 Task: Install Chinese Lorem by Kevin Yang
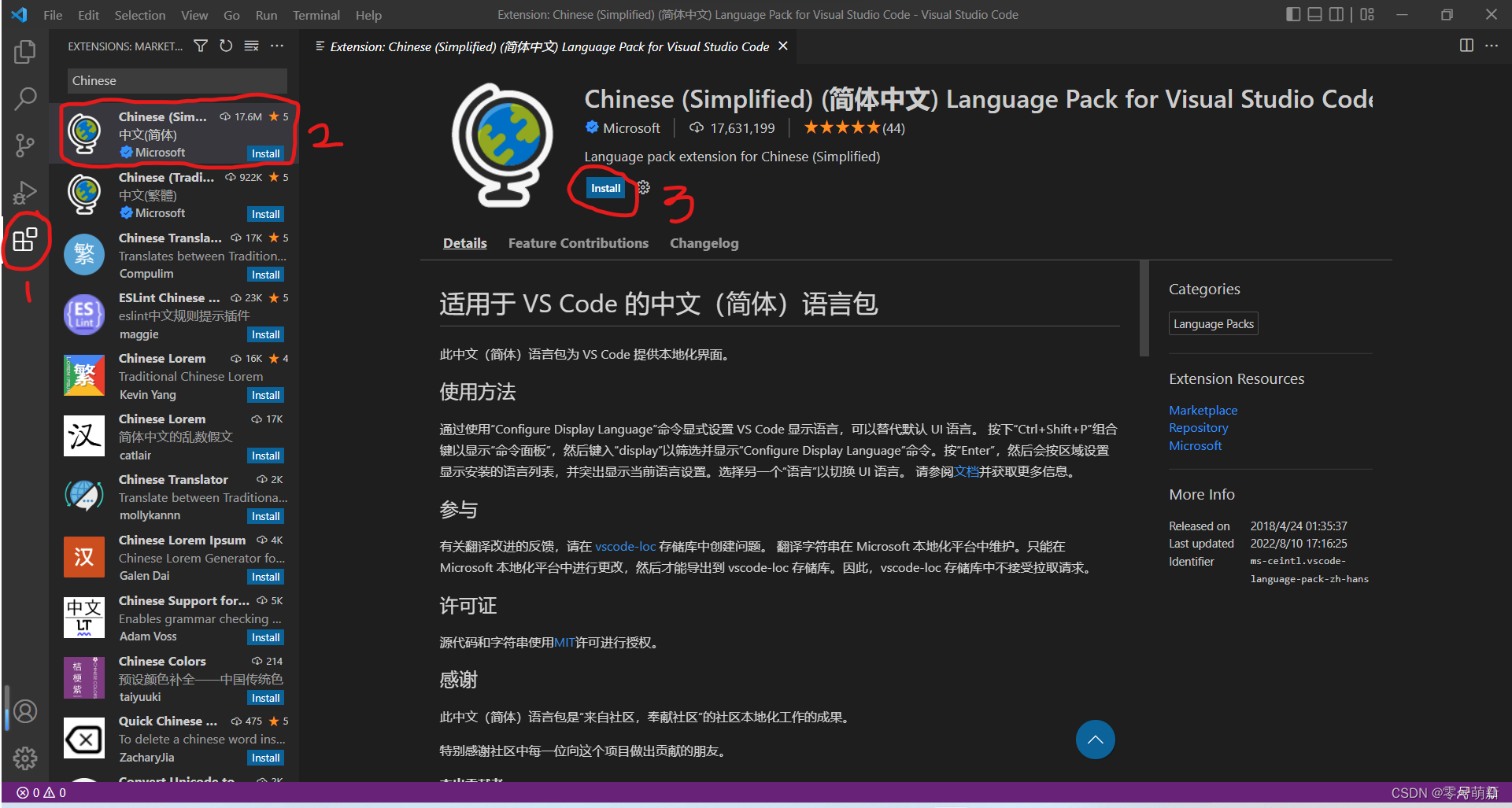(265, 395)
